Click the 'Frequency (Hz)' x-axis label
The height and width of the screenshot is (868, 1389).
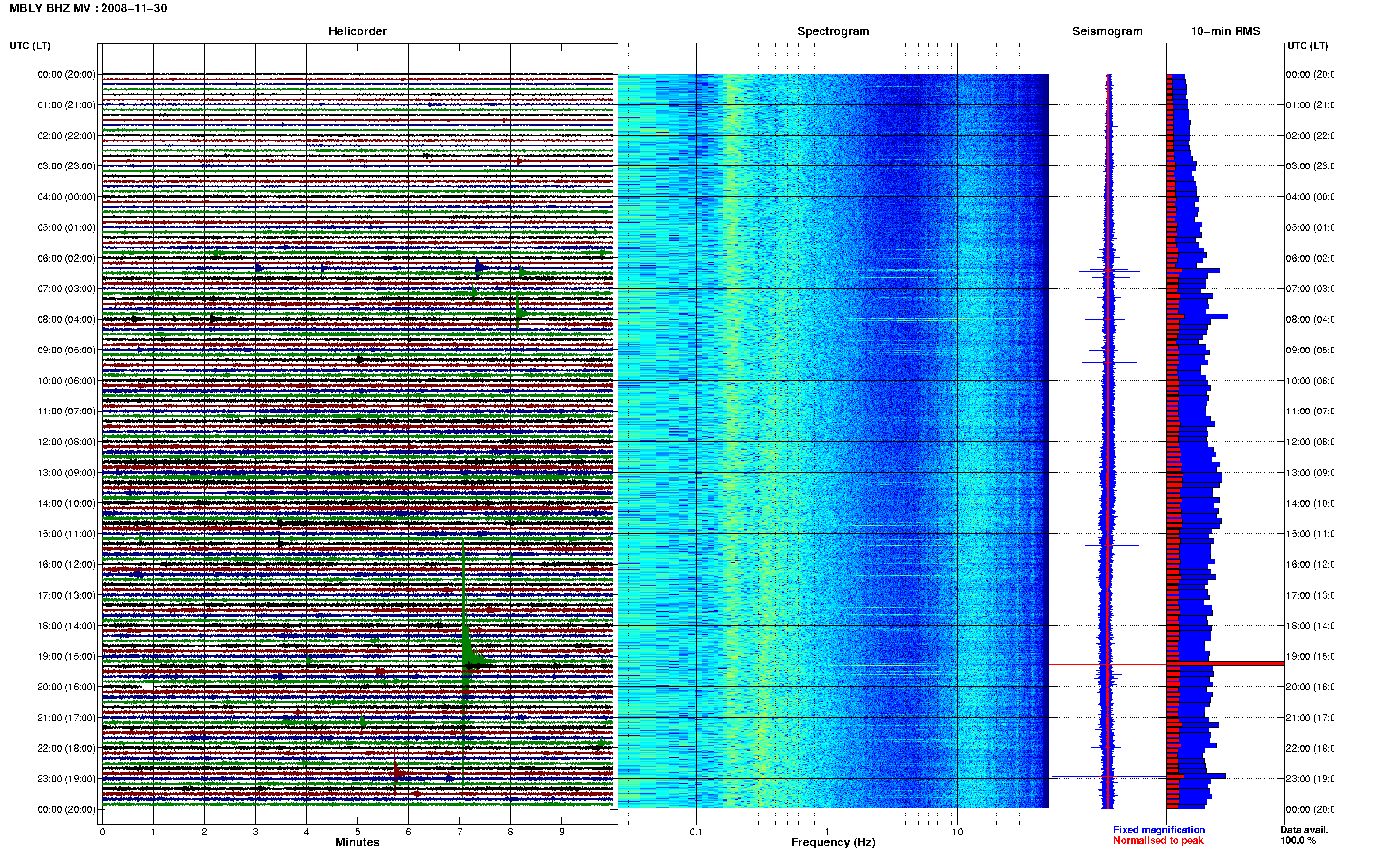[x=833, y=842]
